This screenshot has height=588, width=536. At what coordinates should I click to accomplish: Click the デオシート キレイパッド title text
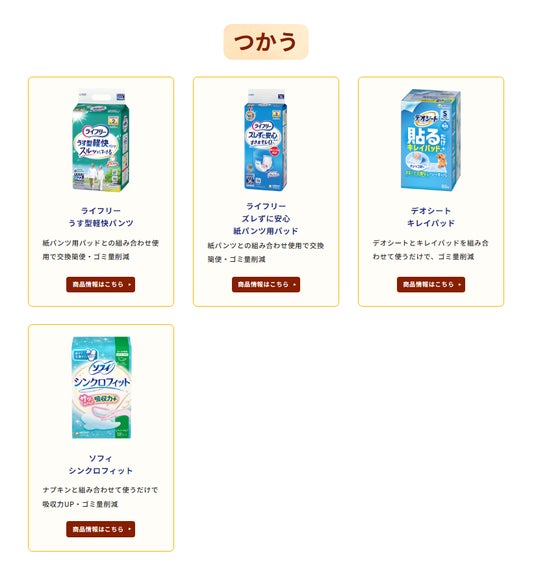tap(431, 217)
